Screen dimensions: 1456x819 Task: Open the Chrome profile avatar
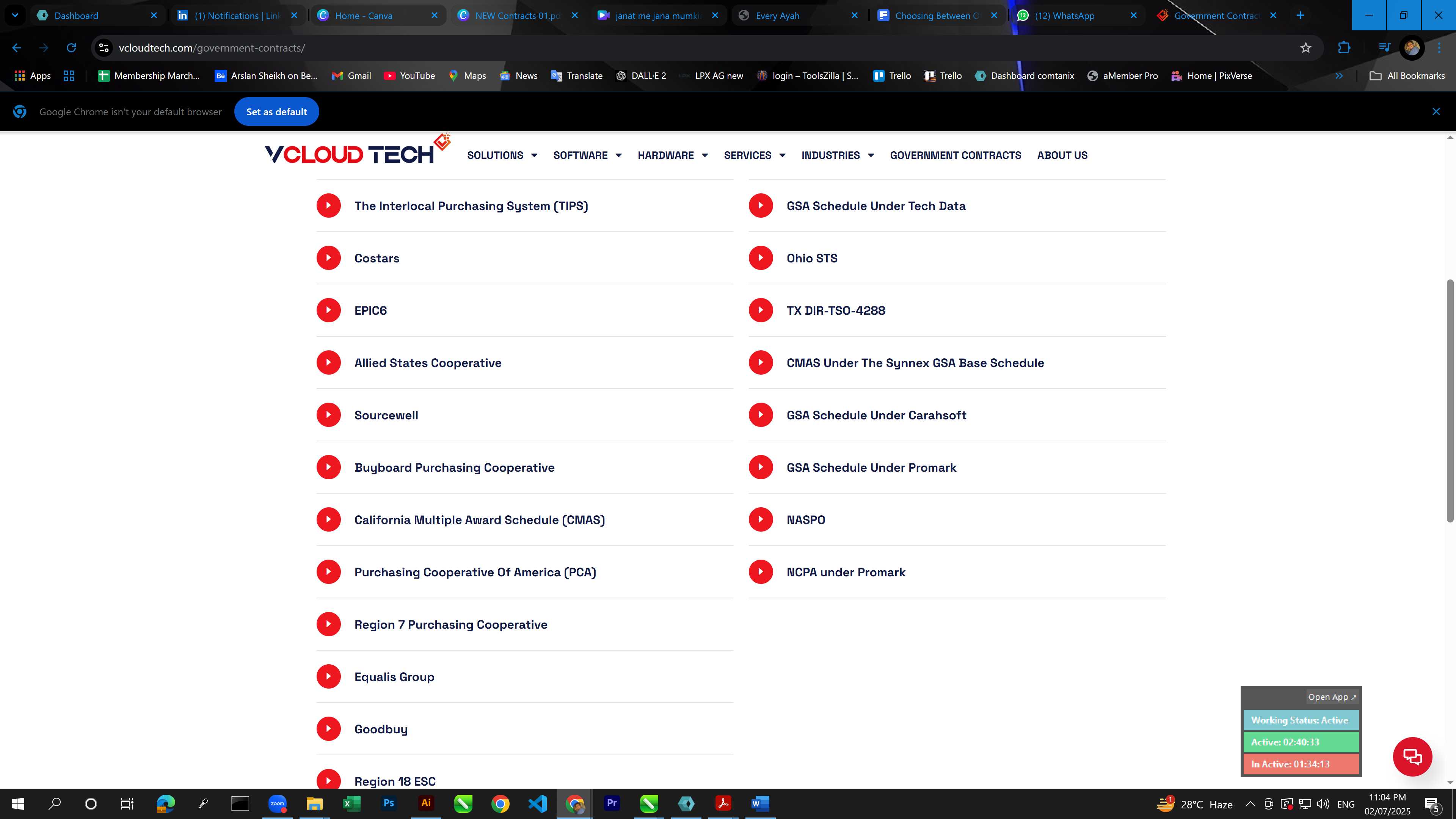point(1412,48)
